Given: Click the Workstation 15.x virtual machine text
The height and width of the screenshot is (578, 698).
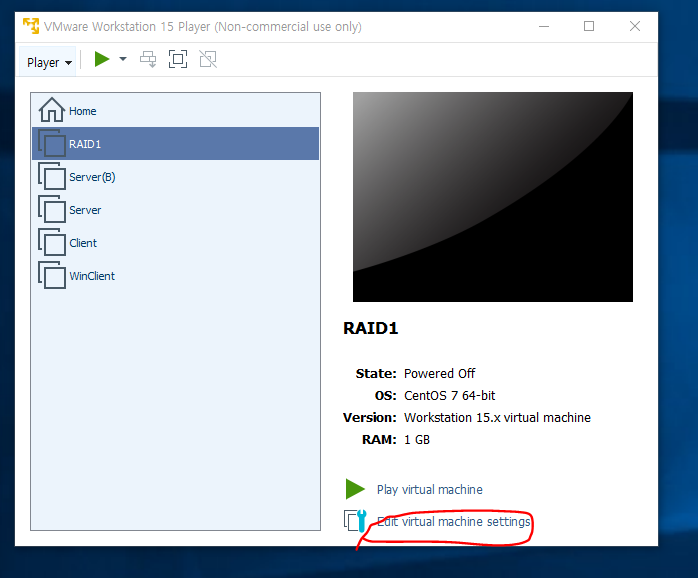Looking at the screenshot, I should [497, 418].
